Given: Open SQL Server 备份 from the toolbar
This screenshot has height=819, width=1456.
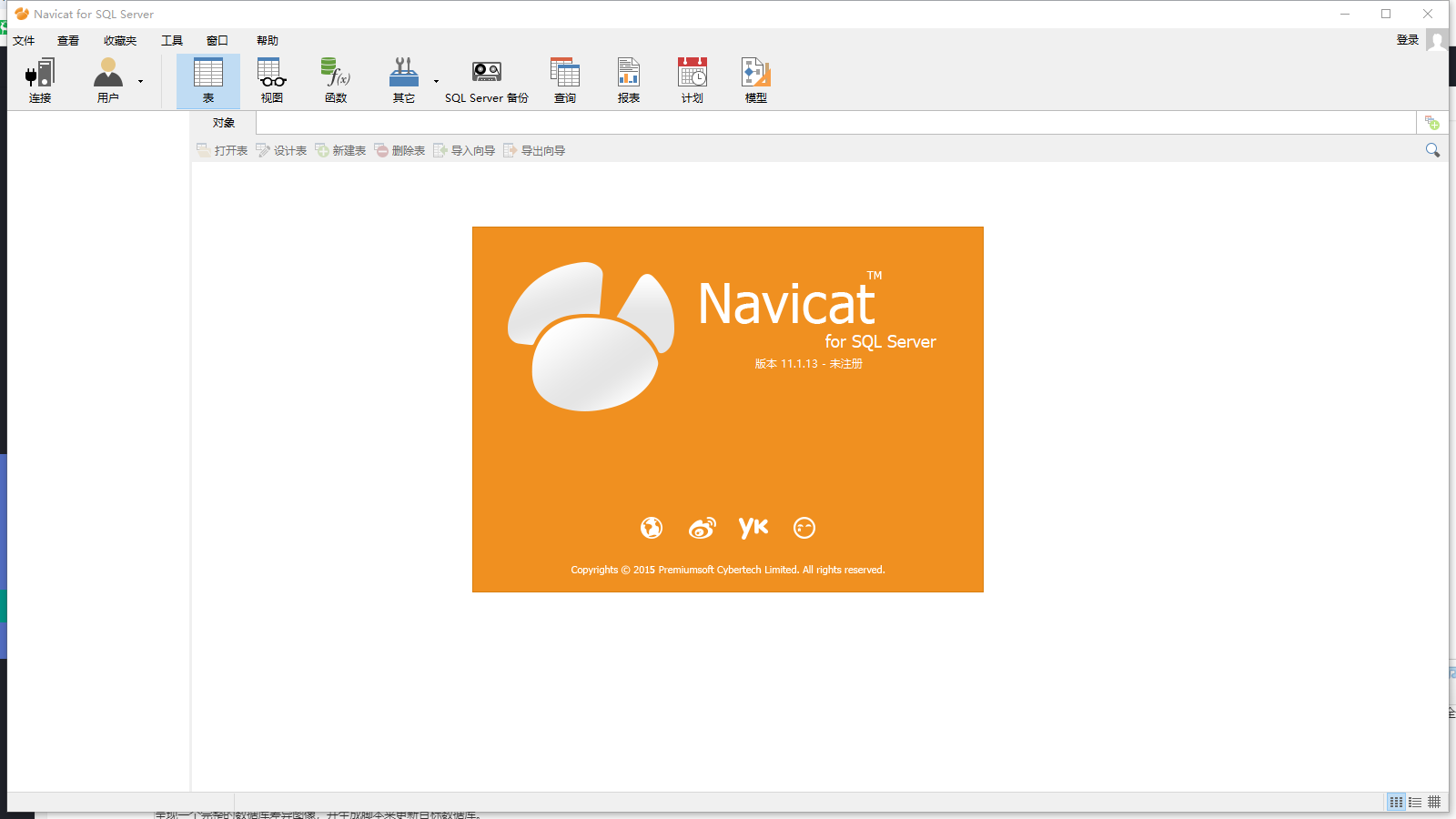Looking at the screenshot, I should coord(485,80).
